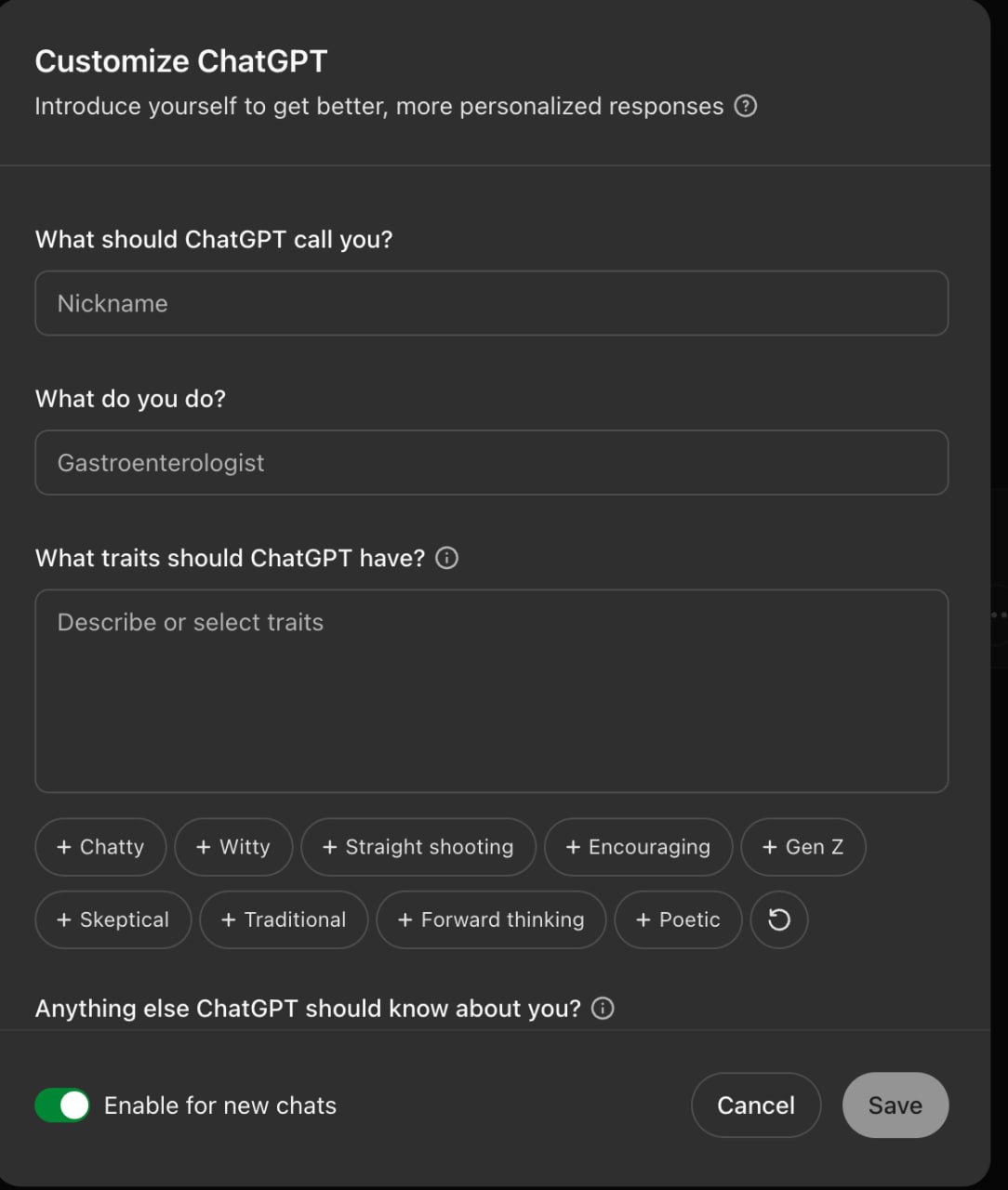Screen dimensions: 1008x1190
Task: Add the Forward thinking trait
Action: 491,919
